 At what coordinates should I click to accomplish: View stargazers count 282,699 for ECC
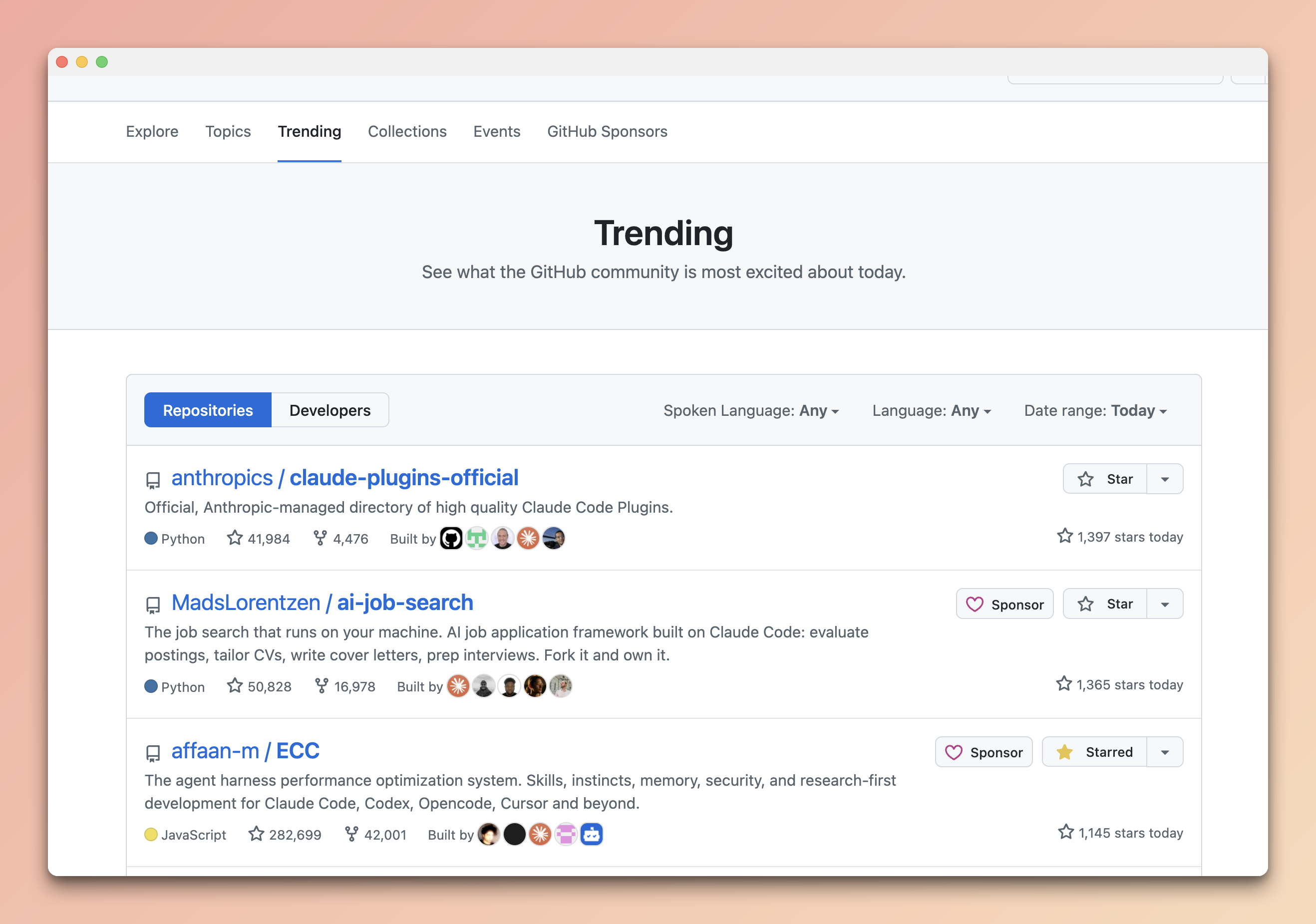[x=285, y=834]
